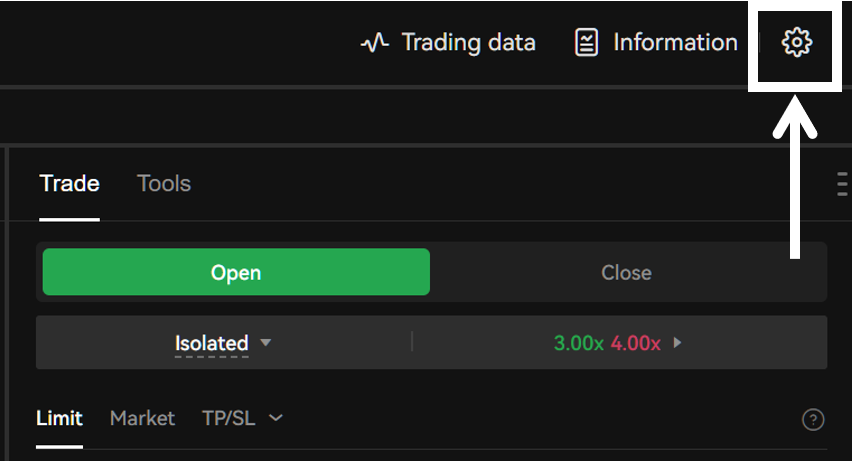Click the Isolated dropdown triangle arrow
Image resolution: width=852 pixels, height=461 pixels.
pos(266,342)
